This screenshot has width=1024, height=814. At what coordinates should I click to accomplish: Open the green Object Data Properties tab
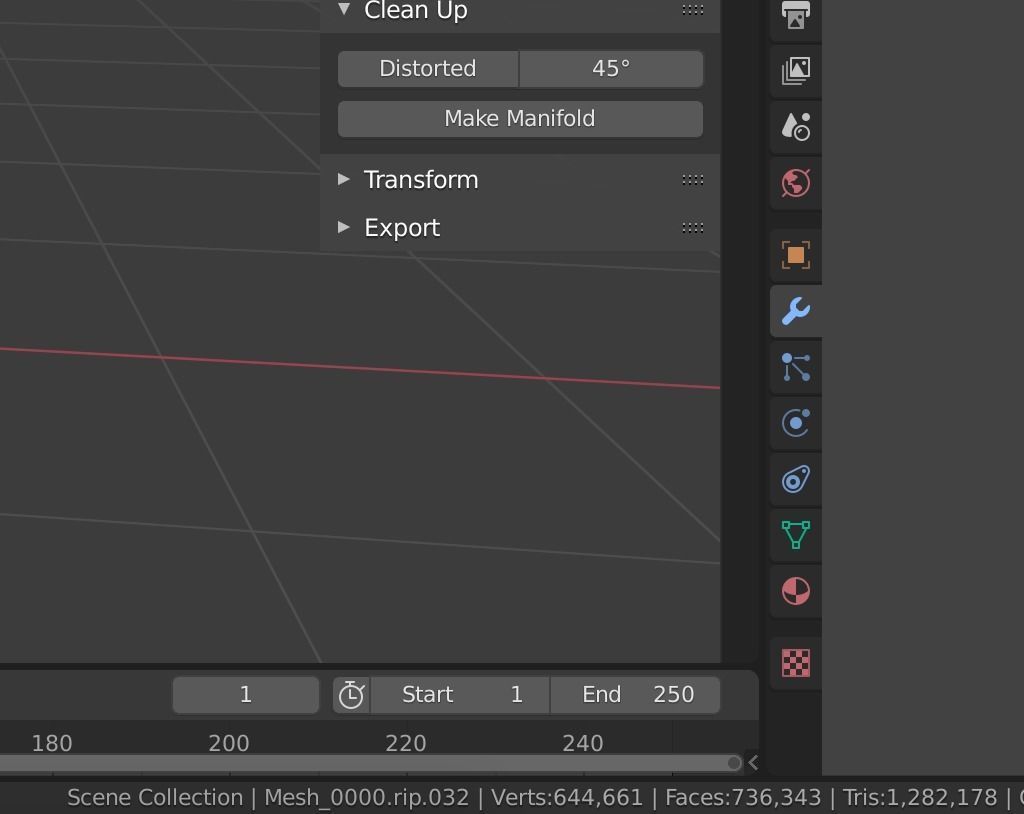pyautogui.click(x=795, y=535)
